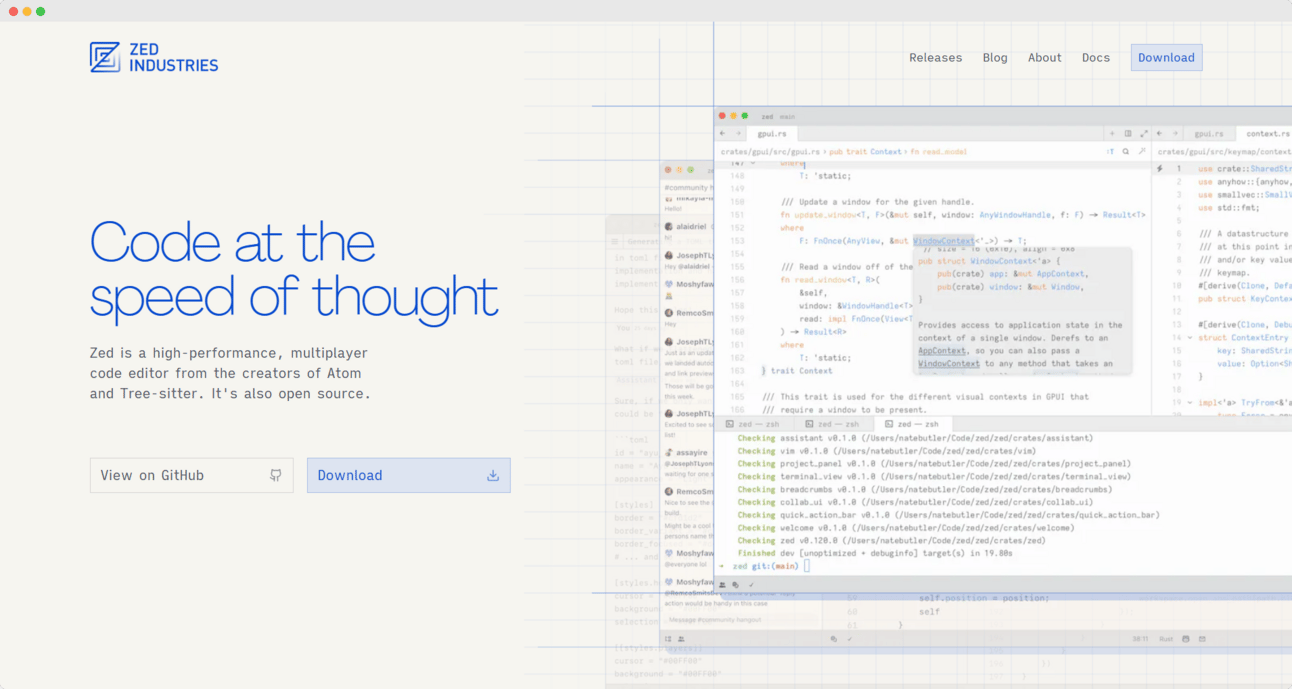Click the crates/gpui/src/gpui.rs breadcrumb path
The image size is (1292, 689).
point(770,152)
